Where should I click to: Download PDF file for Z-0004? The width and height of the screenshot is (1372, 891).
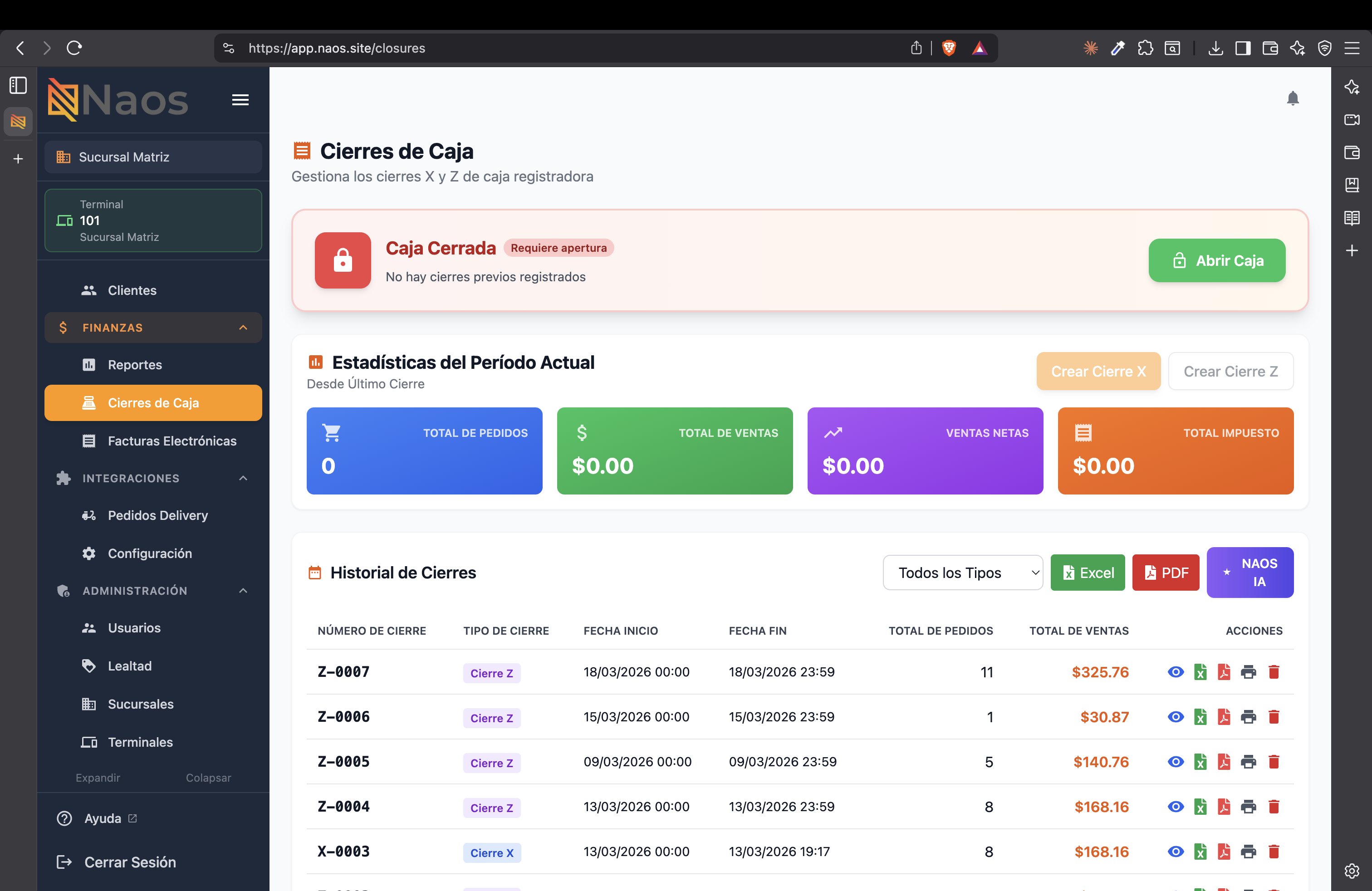pyautogui.click(x=1224, y=807)
